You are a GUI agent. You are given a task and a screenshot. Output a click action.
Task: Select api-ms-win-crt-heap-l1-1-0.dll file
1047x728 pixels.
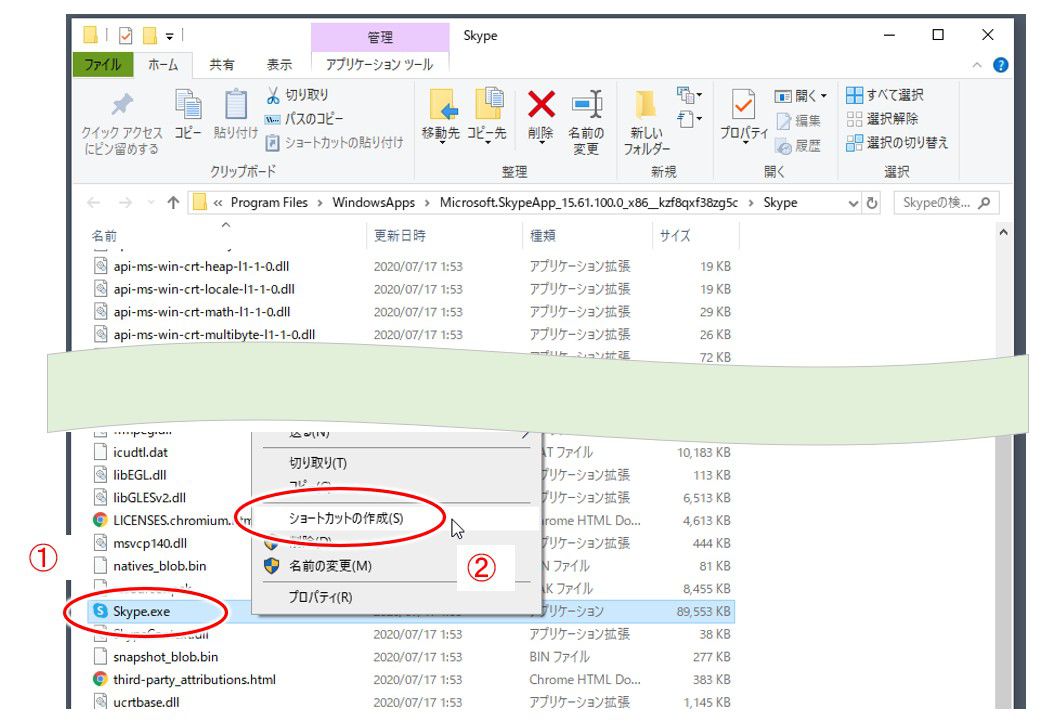point(201,266)
